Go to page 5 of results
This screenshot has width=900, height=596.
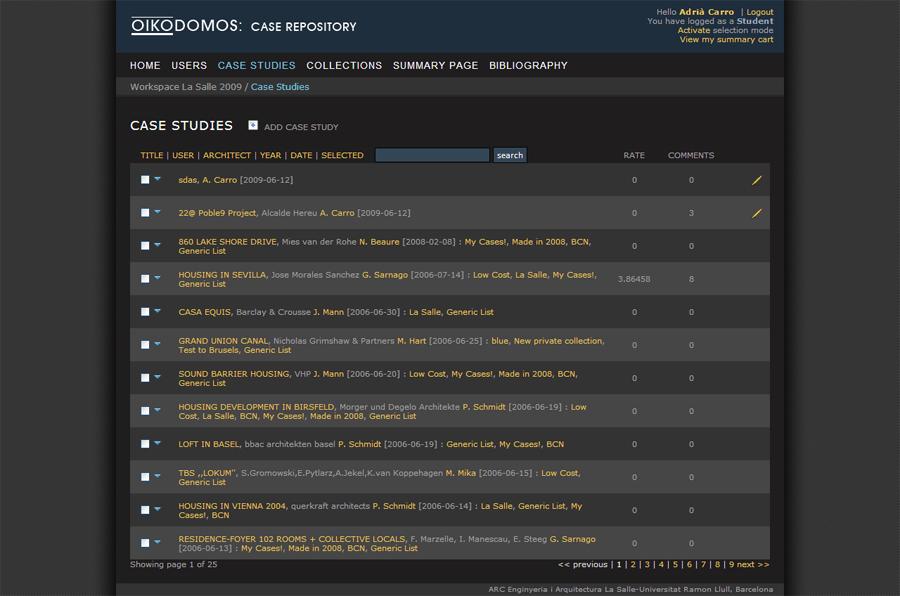675,565
